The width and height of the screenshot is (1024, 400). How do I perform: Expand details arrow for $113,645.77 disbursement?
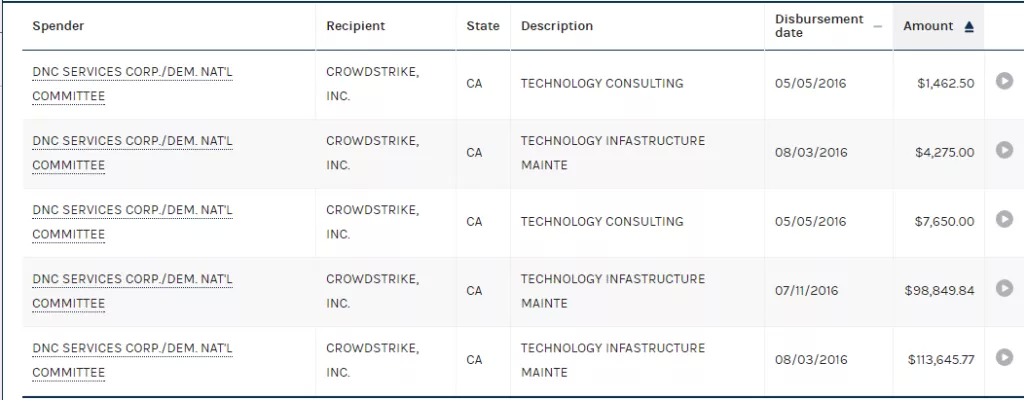tap(1004, 357)
